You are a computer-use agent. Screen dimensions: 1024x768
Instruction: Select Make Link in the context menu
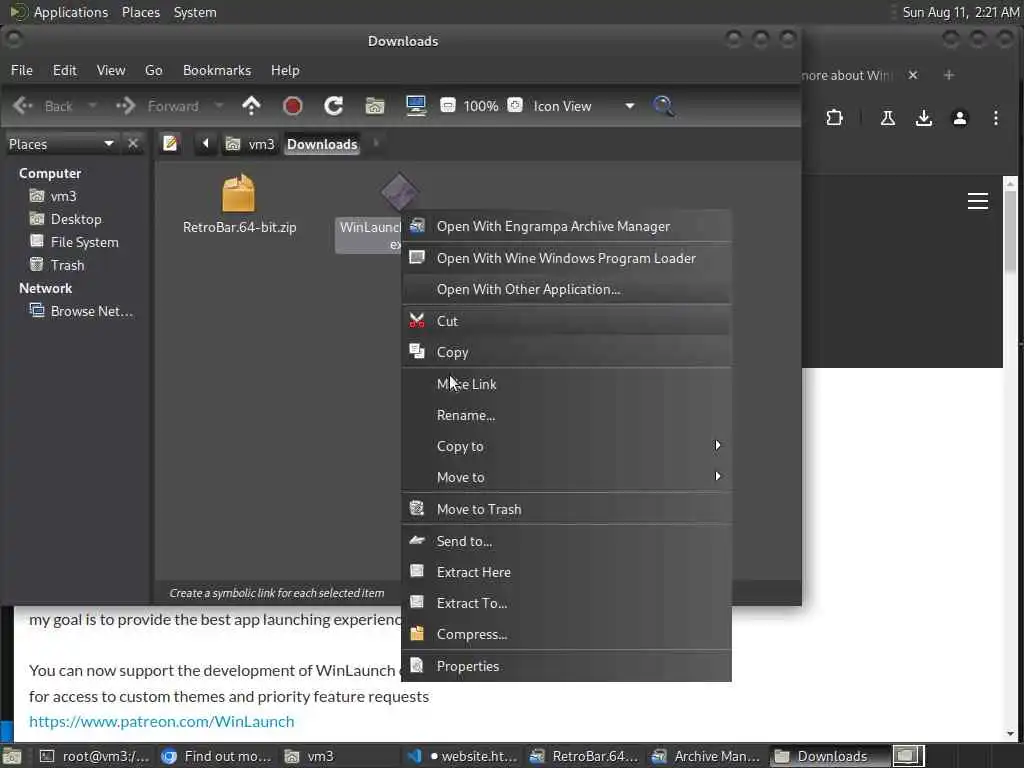[566, 384]
